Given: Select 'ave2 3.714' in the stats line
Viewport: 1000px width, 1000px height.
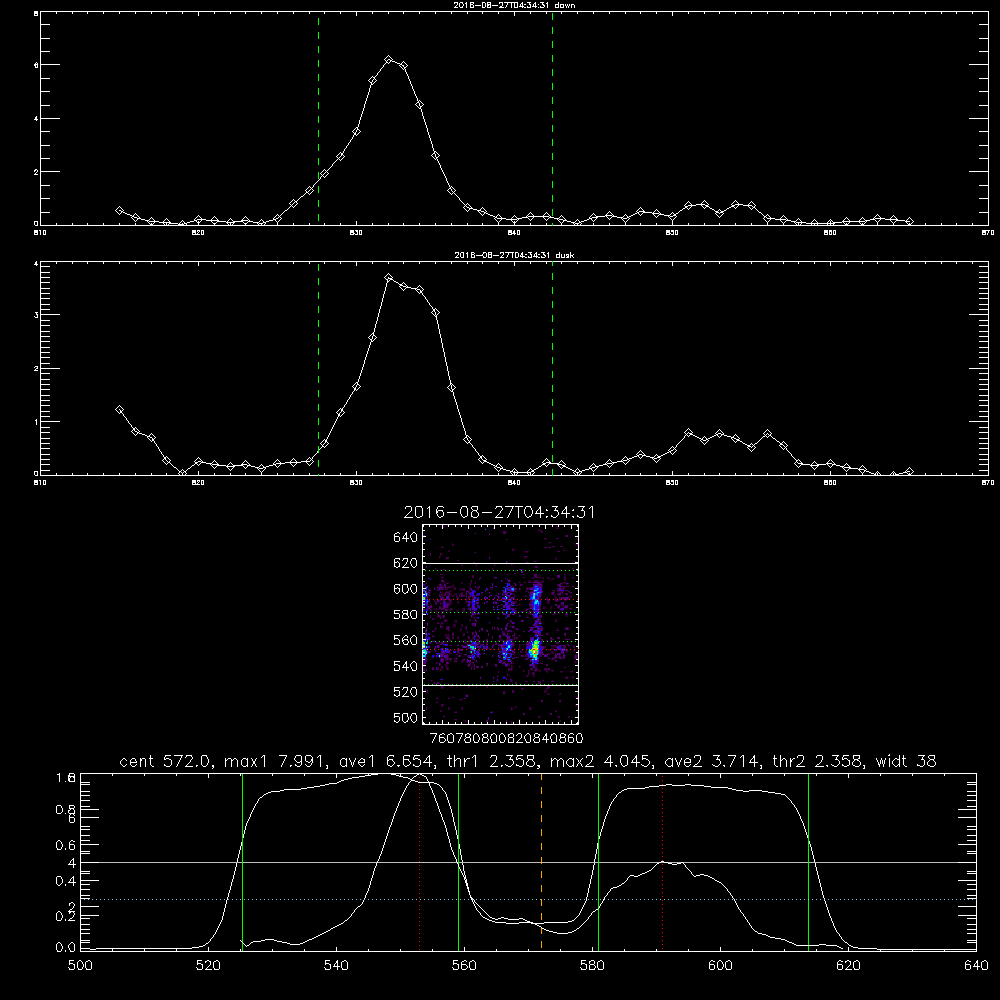Looking at the screenshot, I should point(712,761).
